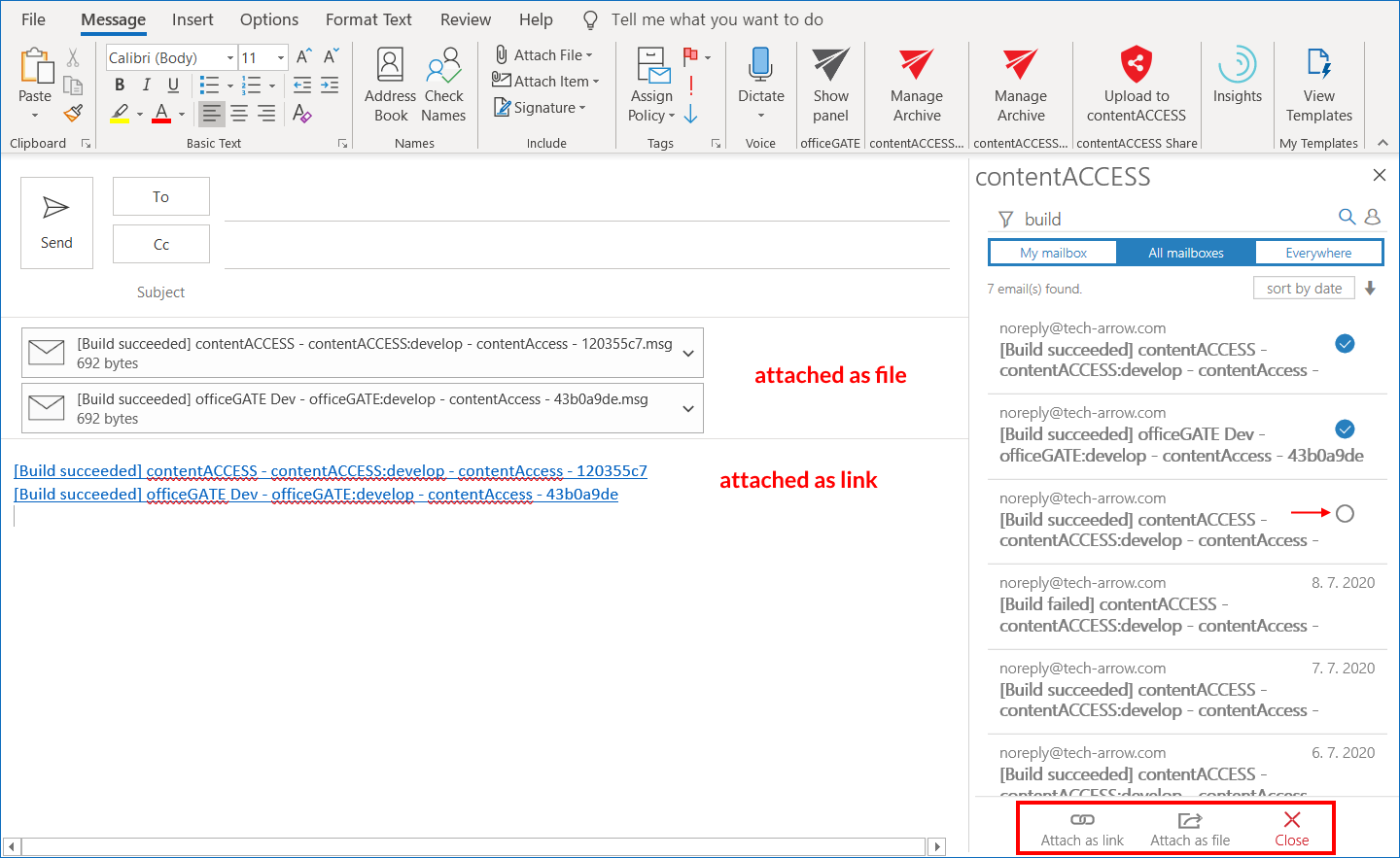Image resolution: width=1400 pixels, height=858 pixels.
Task: Click the Upload to contentACCESS icon
Action: click(1136, 66)
